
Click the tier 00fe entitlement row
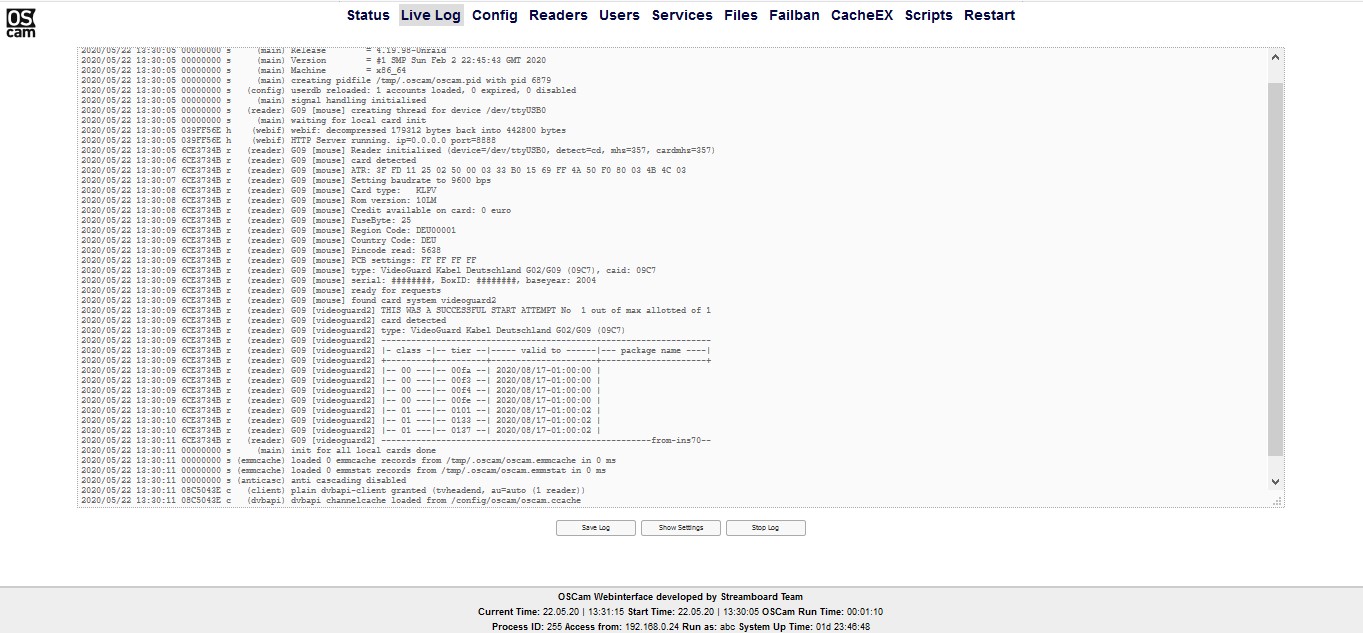click(x=341, y=400)
